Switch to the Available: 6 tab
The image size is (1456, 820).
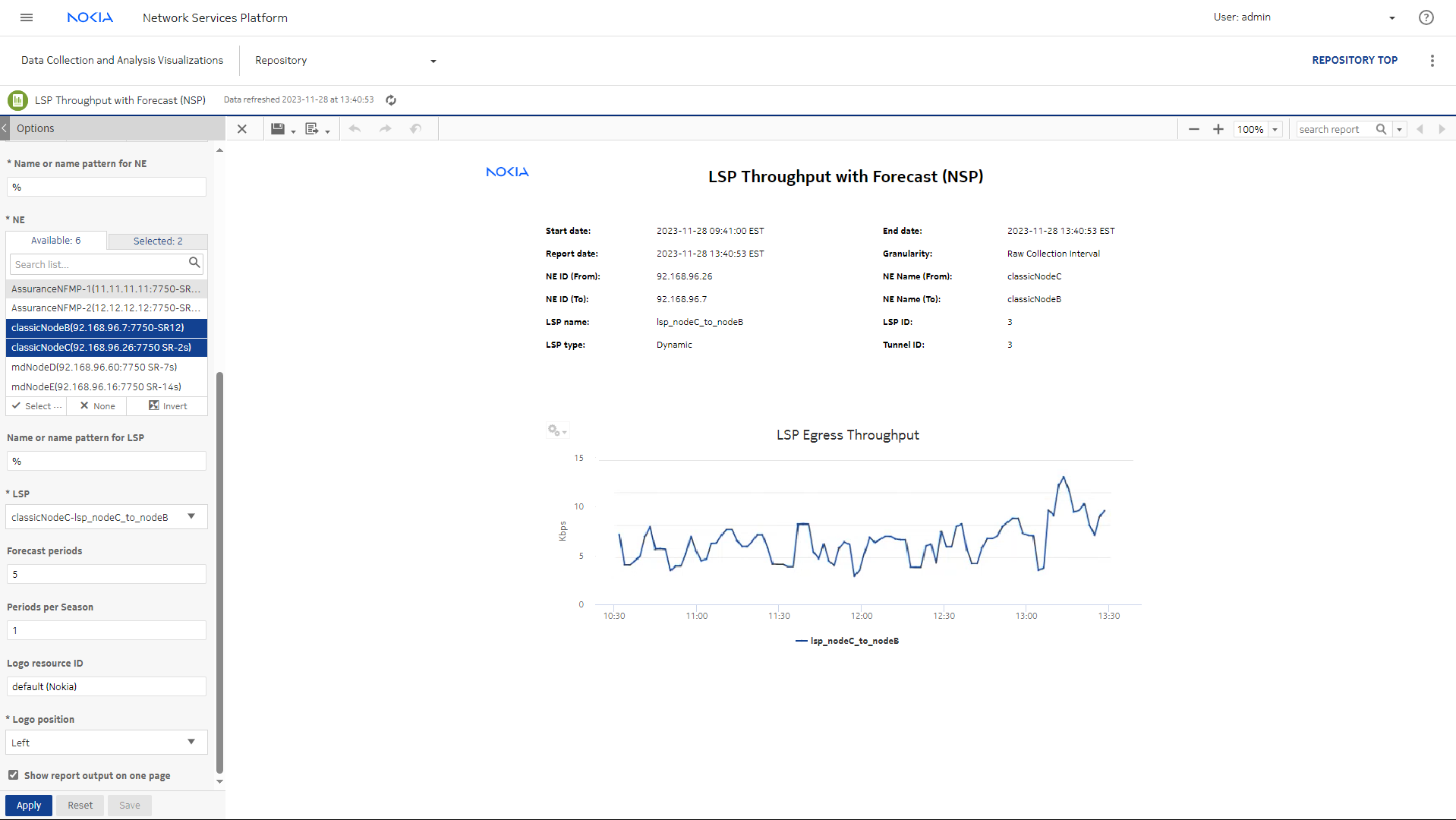[x=55, y=241]
